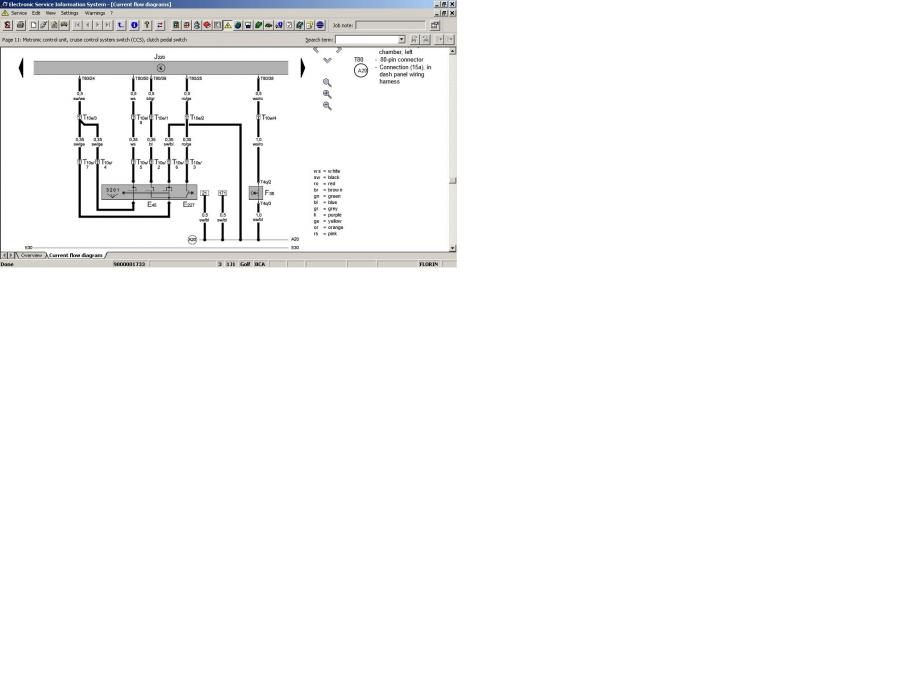The width and height of the screenshot is (900, 675).
Task: Click the J220 control unit symbol
Action: (x=160, y=67)
